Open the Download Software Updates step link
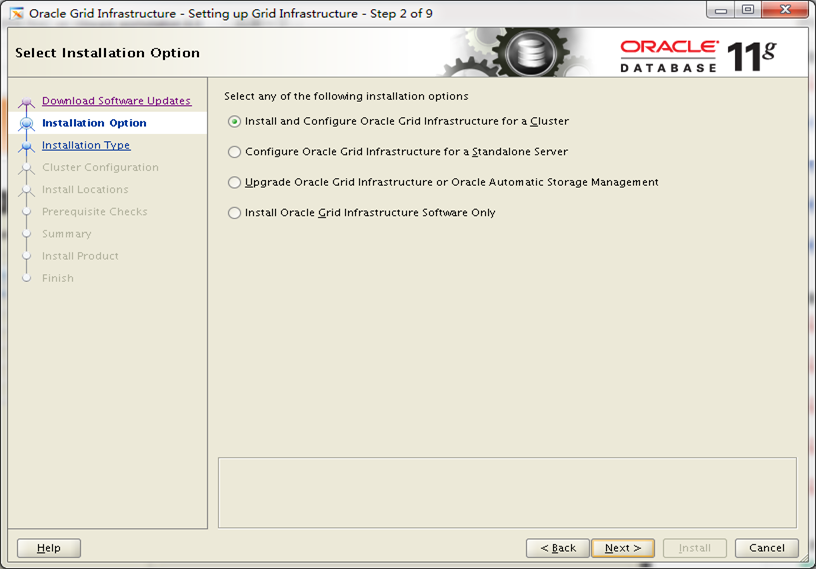 pyautogui.click(x=116, y=100)
